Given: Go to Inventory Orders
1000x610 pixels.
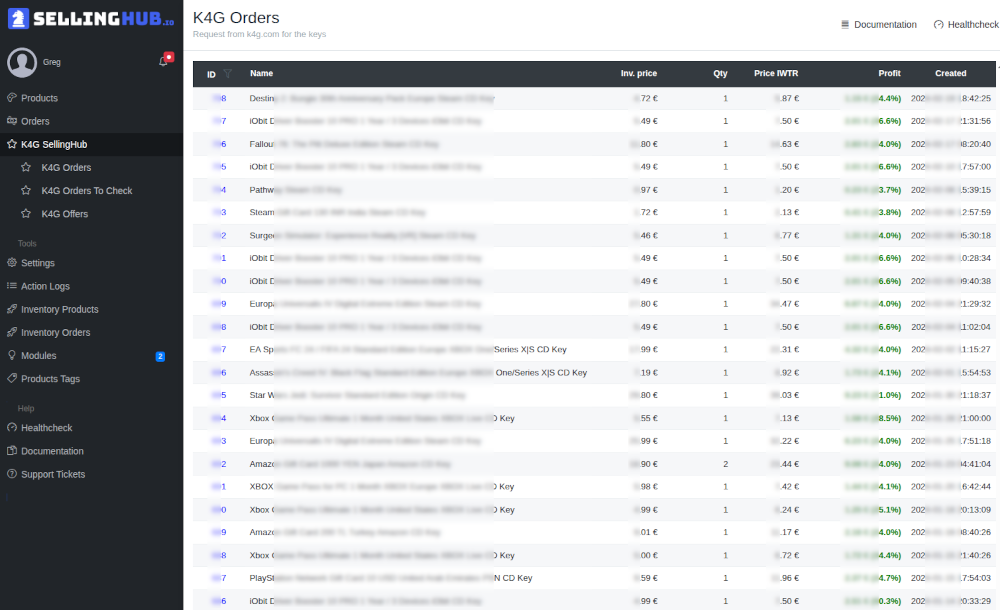Looking at the screenshot, I should coord(55,332).
